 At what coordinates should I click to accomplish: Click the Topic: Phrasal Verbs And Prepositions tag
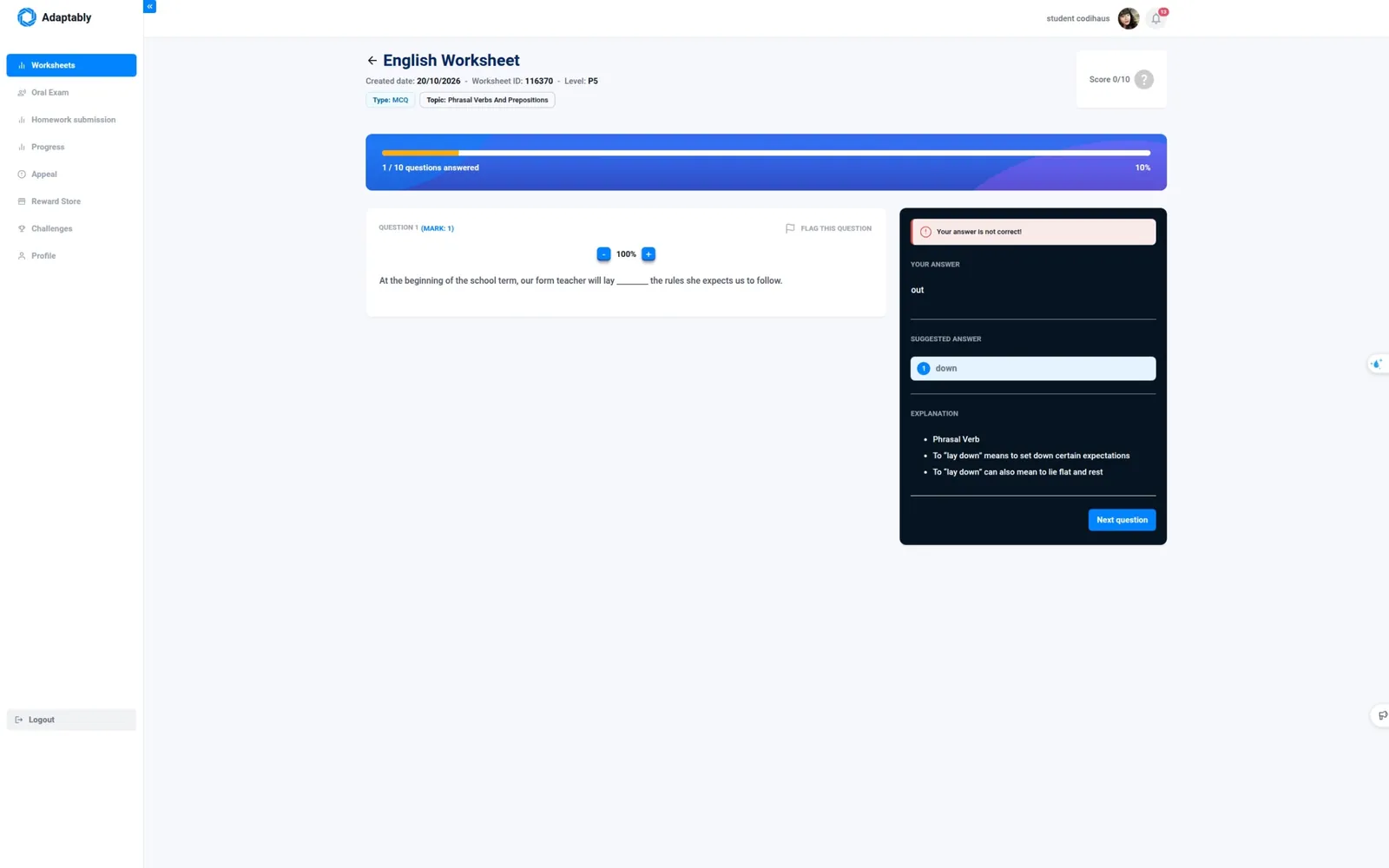click(x=487, y=100)
